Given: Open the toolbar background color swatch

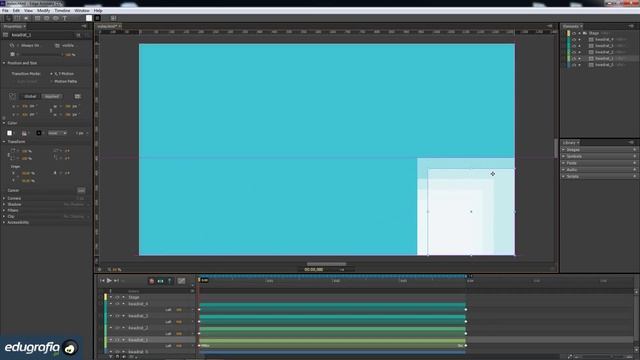Looking at the screenshot, I should (89, 18).
